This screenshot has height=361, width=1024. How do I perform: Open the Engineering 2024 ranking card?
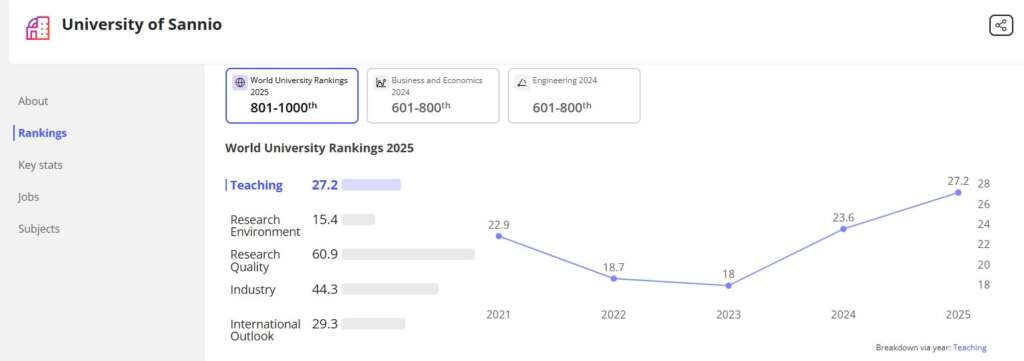(x=574, y=95)
